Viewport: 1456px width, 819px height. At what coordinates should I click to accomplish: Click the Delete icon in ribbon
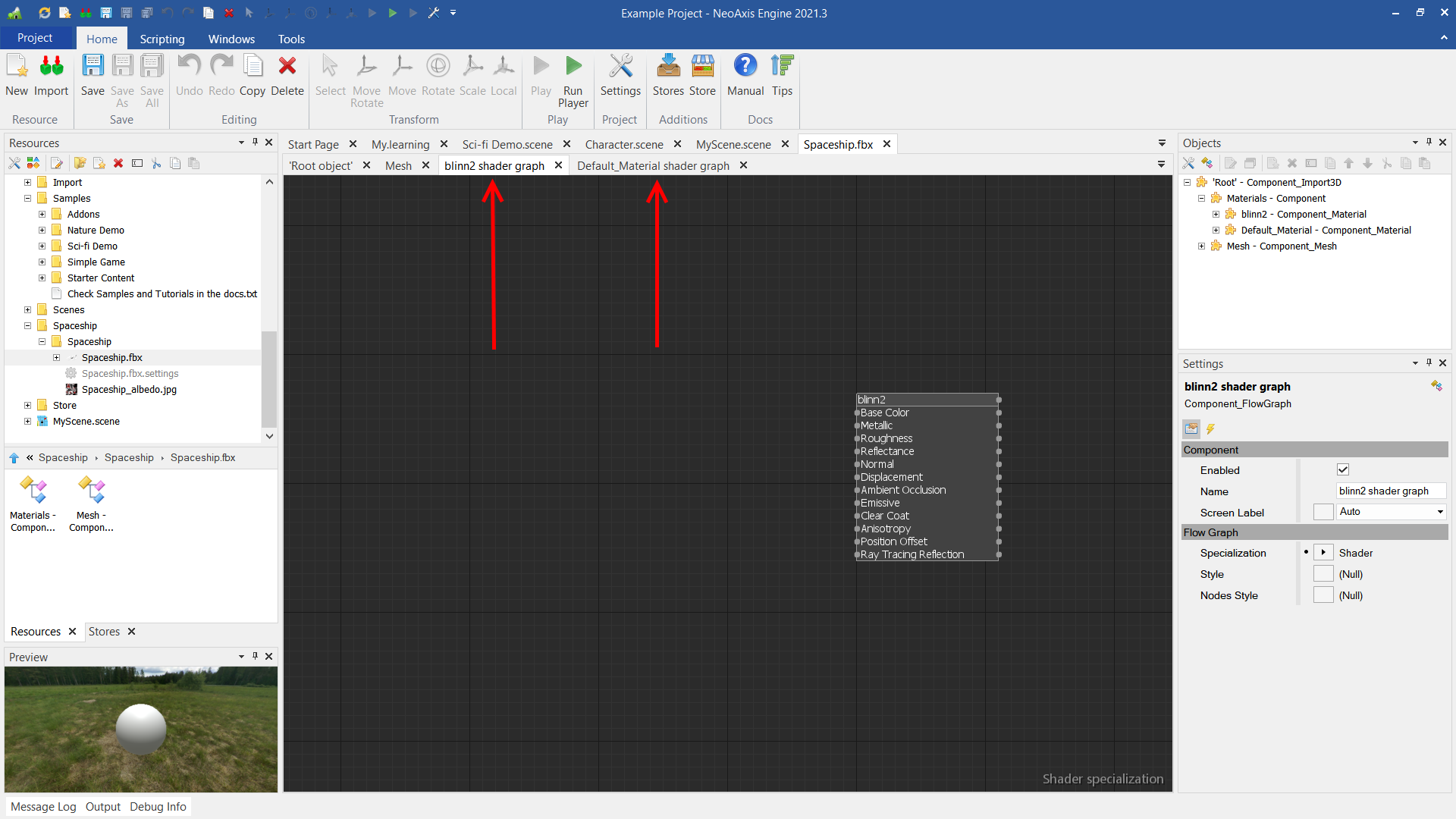click(x=287, y=67)
